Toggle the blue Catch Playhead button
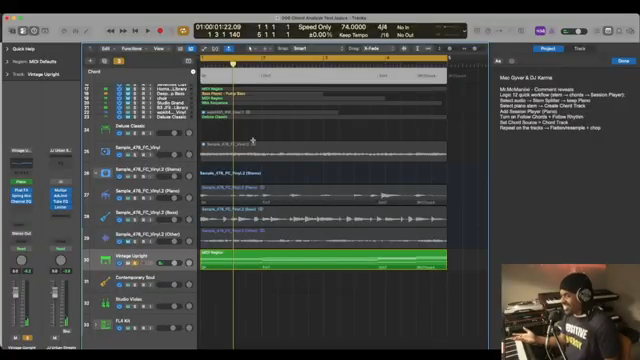The height and width of the screenshot is (360, 640). point(229,49)
